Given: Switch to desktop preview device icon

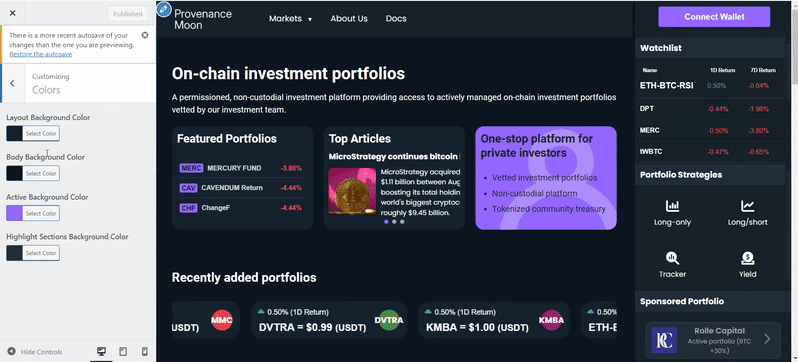Looking at the screenshot, I should 101,352.
